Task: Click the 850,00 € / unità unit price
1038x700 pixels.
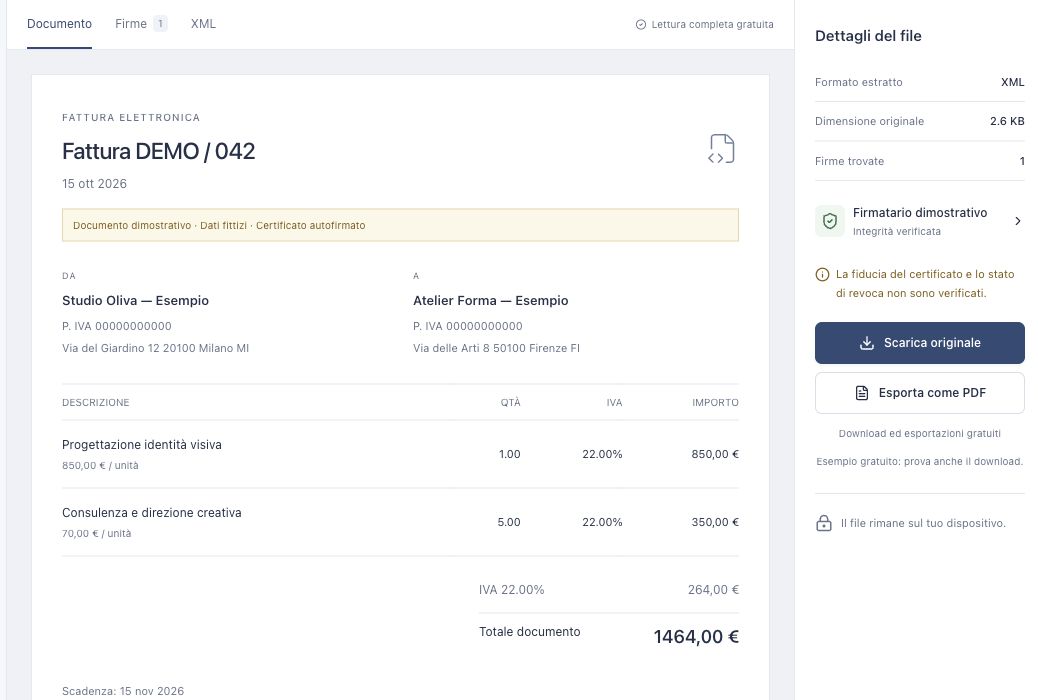Action: (101, 466)
